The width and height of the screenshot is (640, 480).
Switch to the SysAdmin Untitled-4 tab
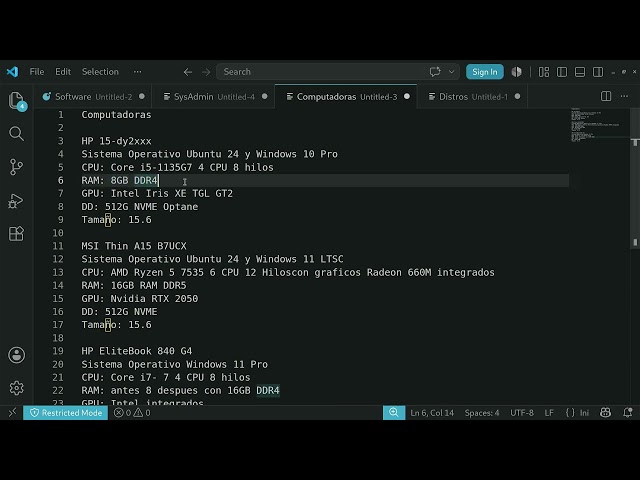tap(215, 97)
